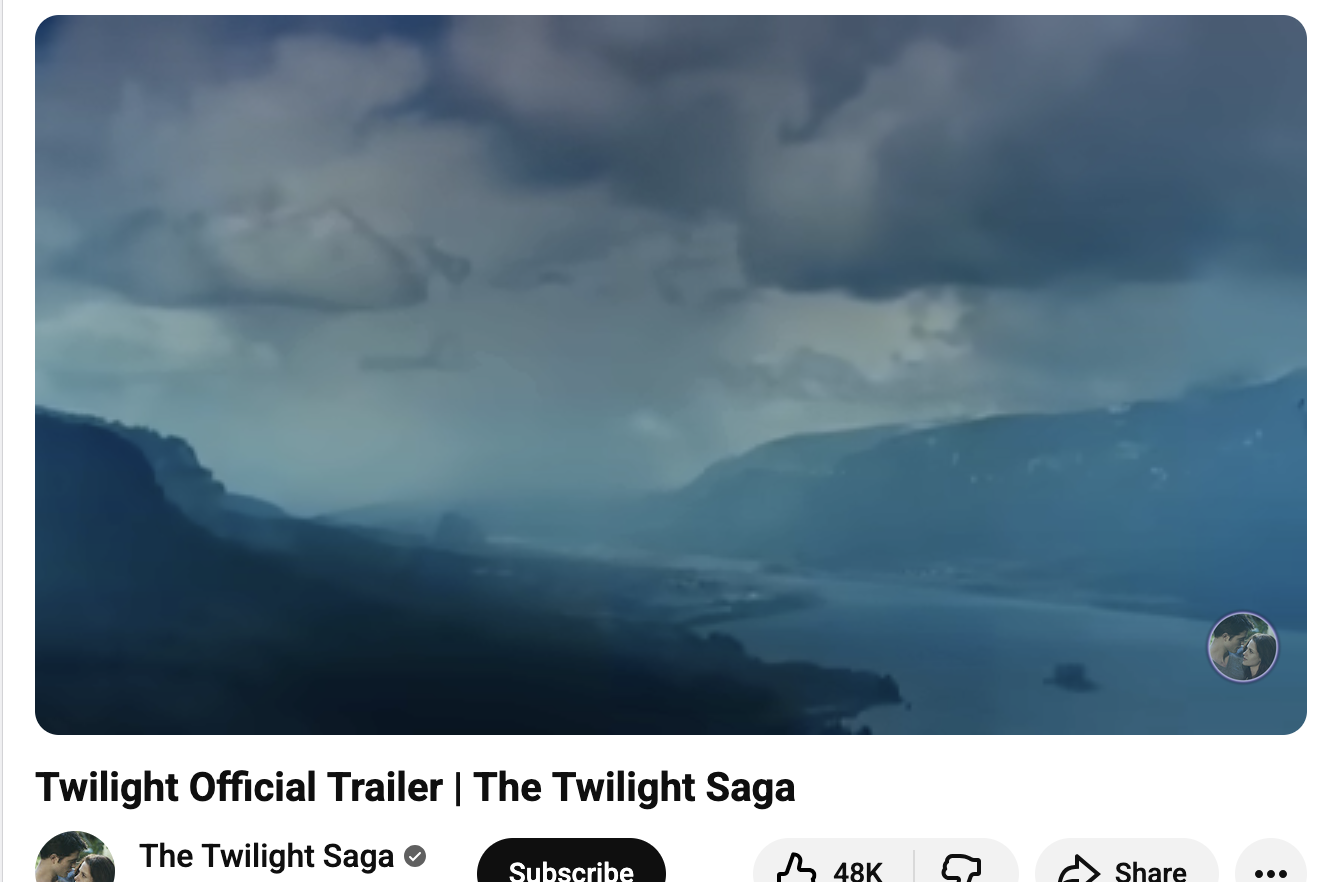Click the 48K like count

pyautogui.click(x=858, y=871)
